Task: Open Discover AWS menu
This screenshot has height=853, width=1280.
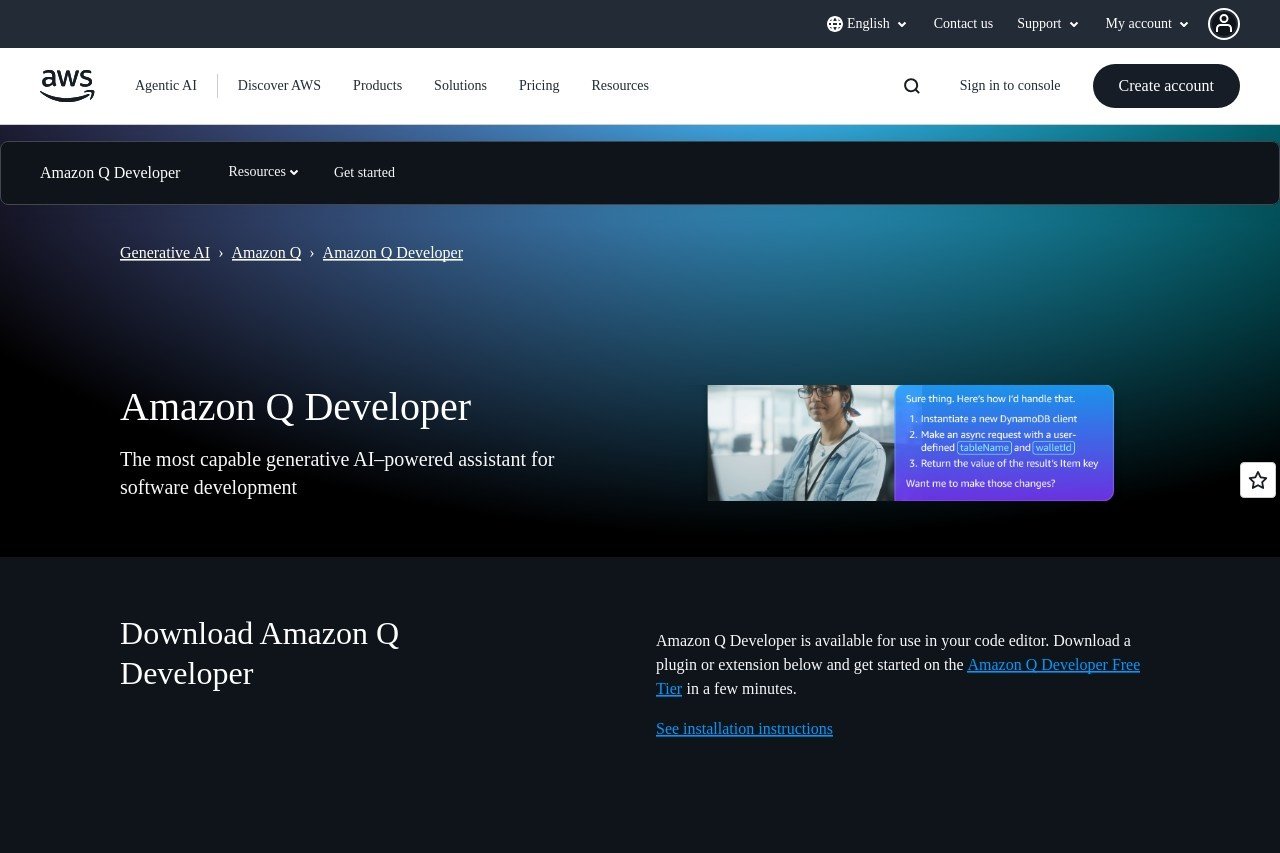Action: pos(279,86)
